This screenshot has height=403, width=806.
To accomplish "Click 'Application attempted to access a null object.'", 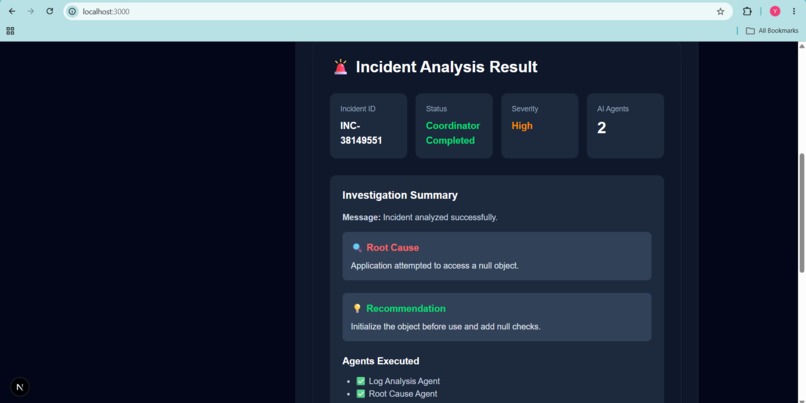I will coord(435,266).
